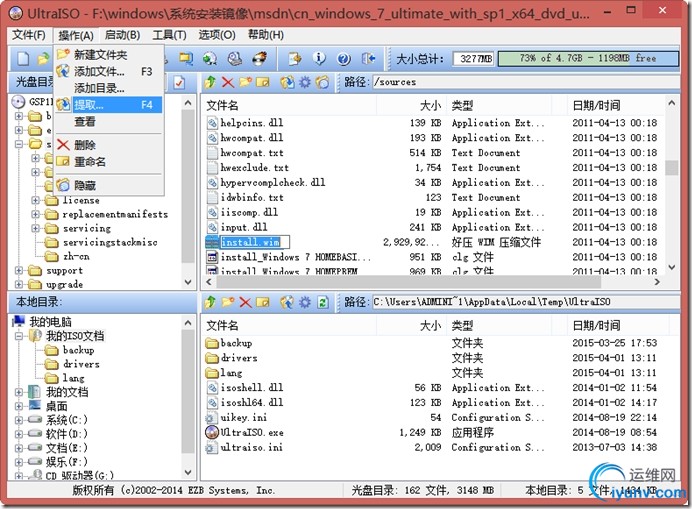Click the 73% of 4.7GB capacity bar
Viewport: 692px width, 509px height.
click(588, 58)
